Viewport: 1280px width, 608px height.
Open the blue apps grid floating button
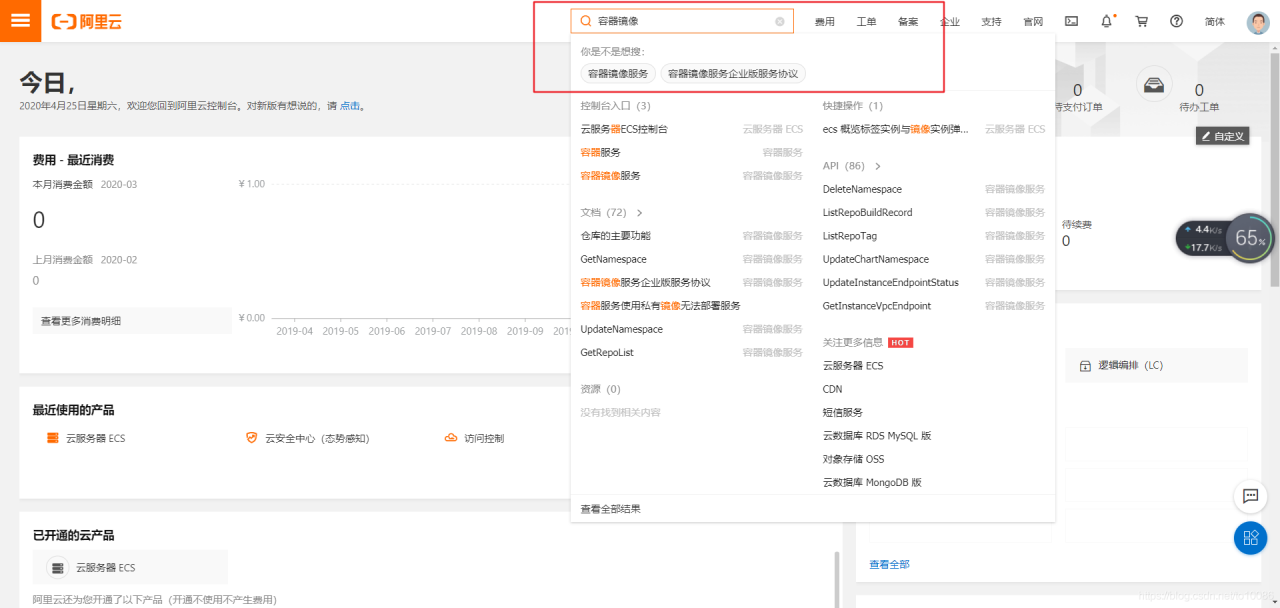coord(1250,538)
